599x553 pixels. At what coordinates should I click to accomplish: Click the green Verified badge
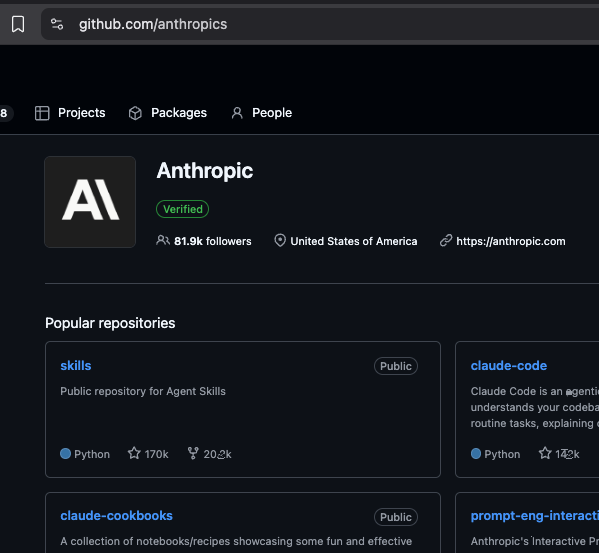click(183, 209)
